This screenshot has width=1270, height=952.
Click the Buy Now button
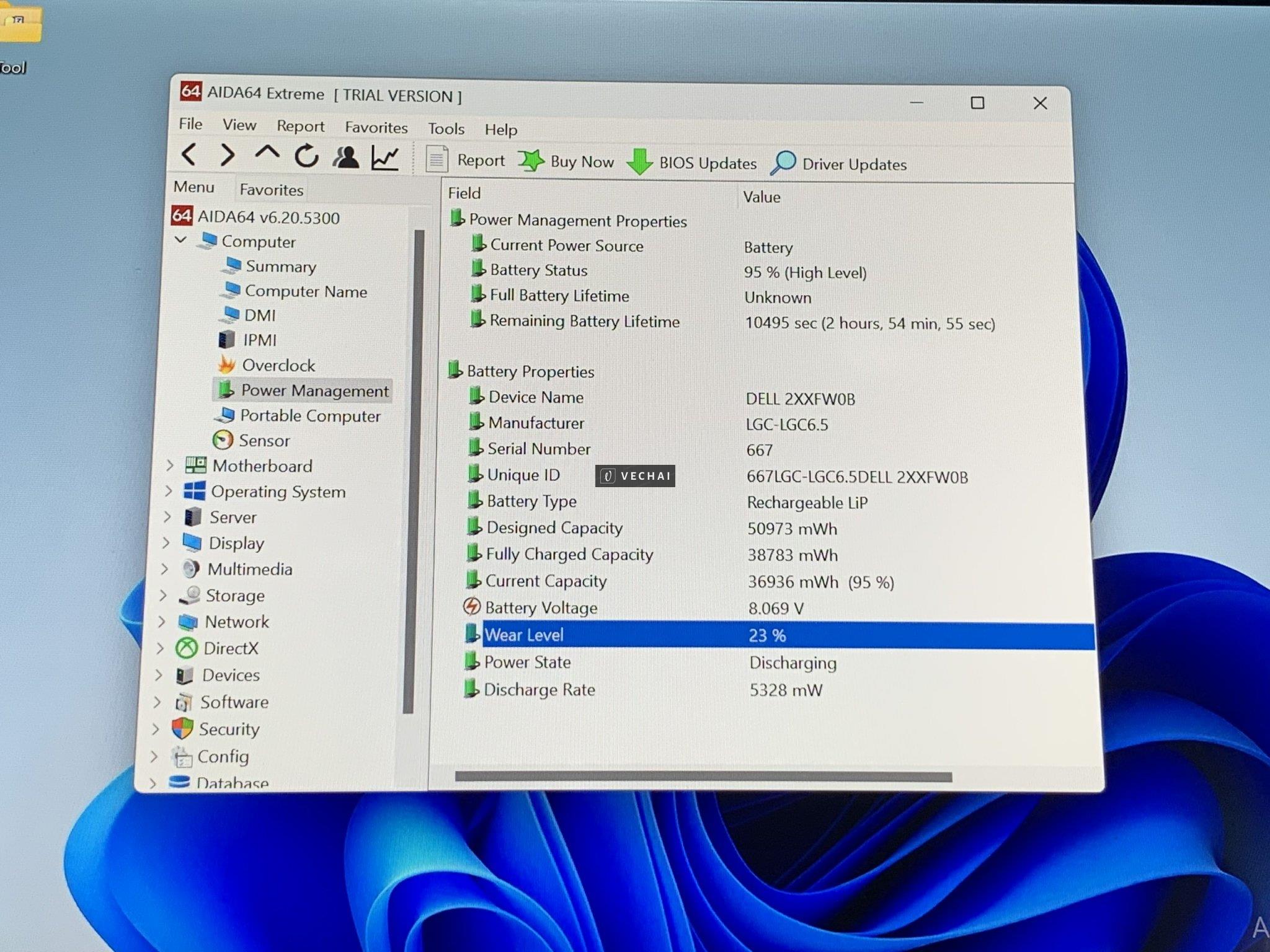[566, 161]
